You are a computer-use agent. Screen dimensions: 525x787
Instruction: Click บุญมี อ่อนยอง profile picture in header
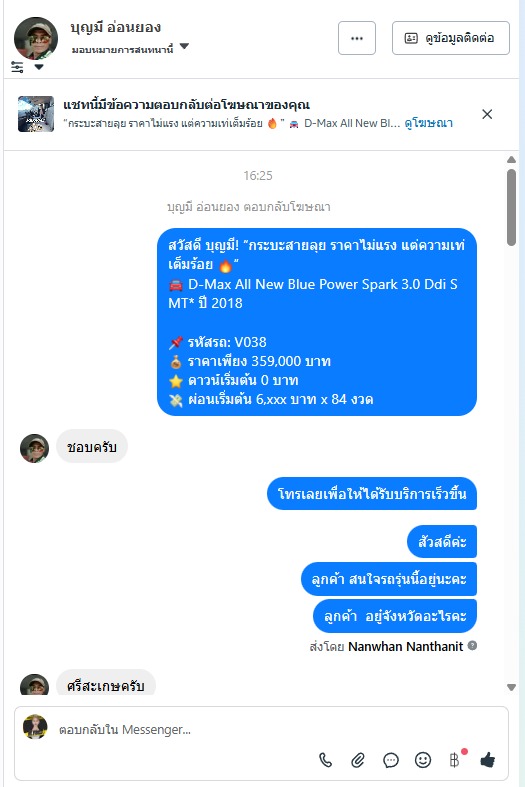pos(36,39)
